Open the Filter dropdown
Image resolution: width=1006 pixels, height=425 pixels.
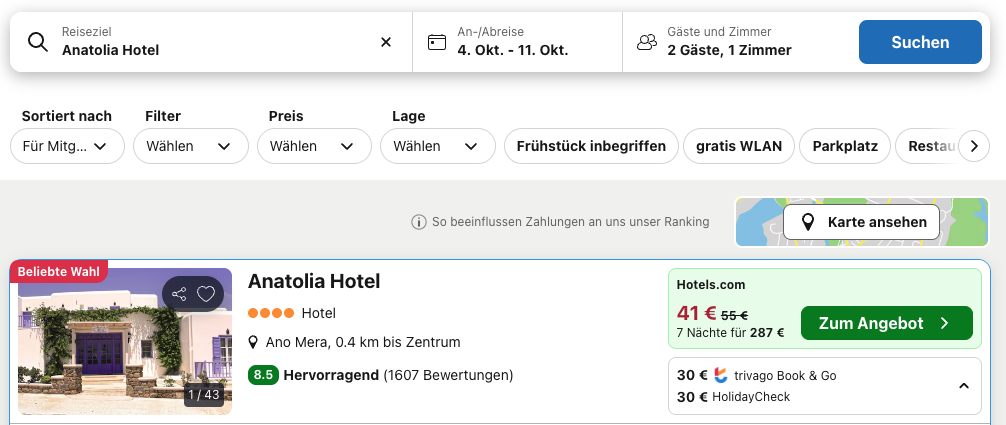point(191,146)
